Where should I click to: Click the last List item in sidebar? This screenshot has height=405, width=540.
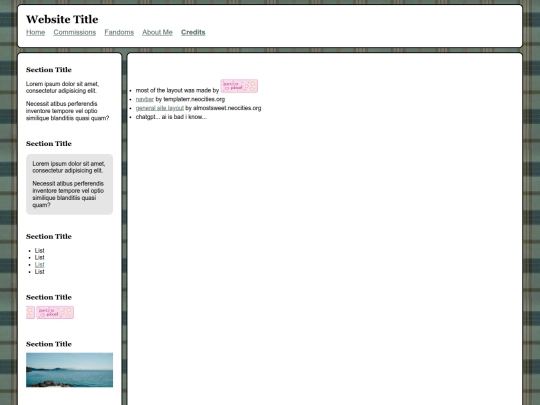[x=39, y=272]
